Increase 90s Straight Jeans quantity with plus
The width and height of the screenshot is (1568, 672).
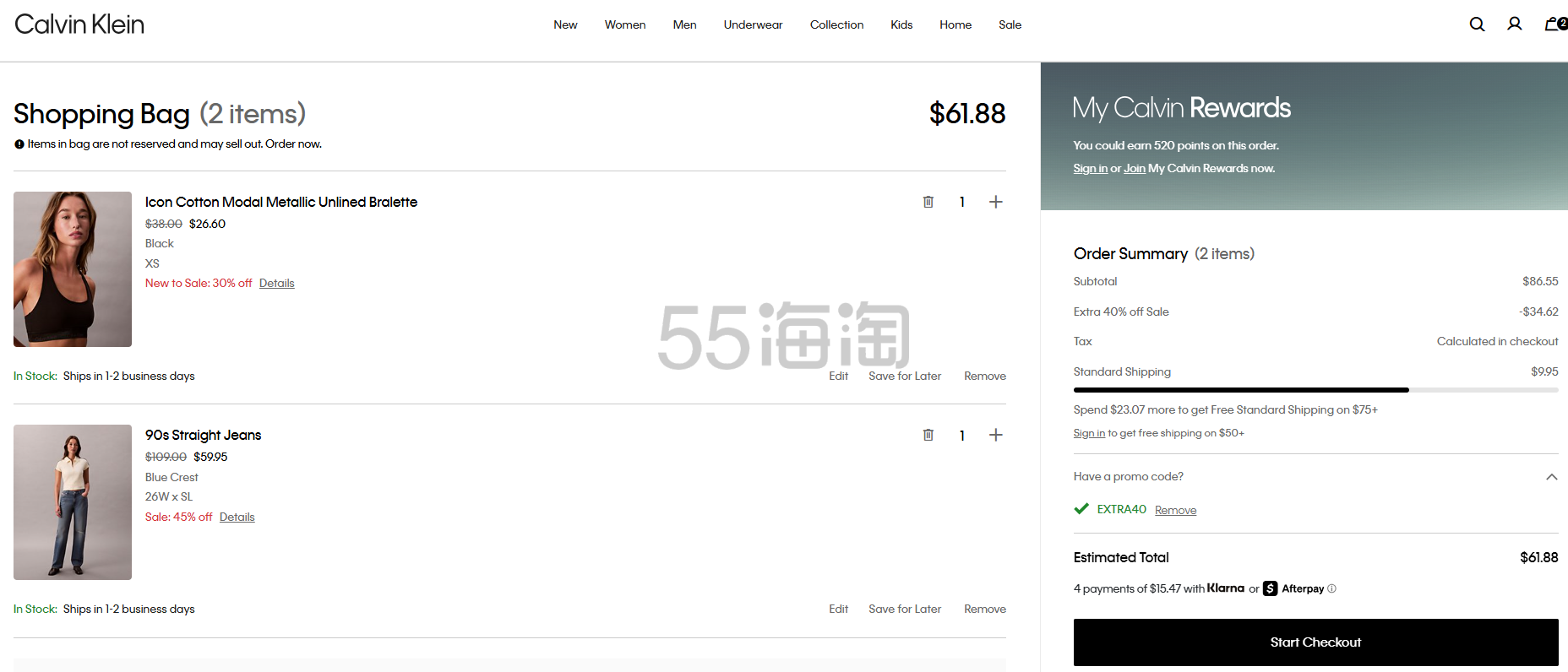coord(996,435)
